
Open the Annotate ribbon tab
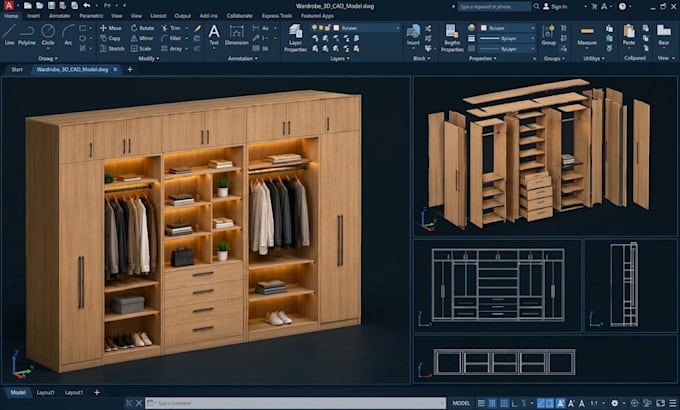click(59, 16)
